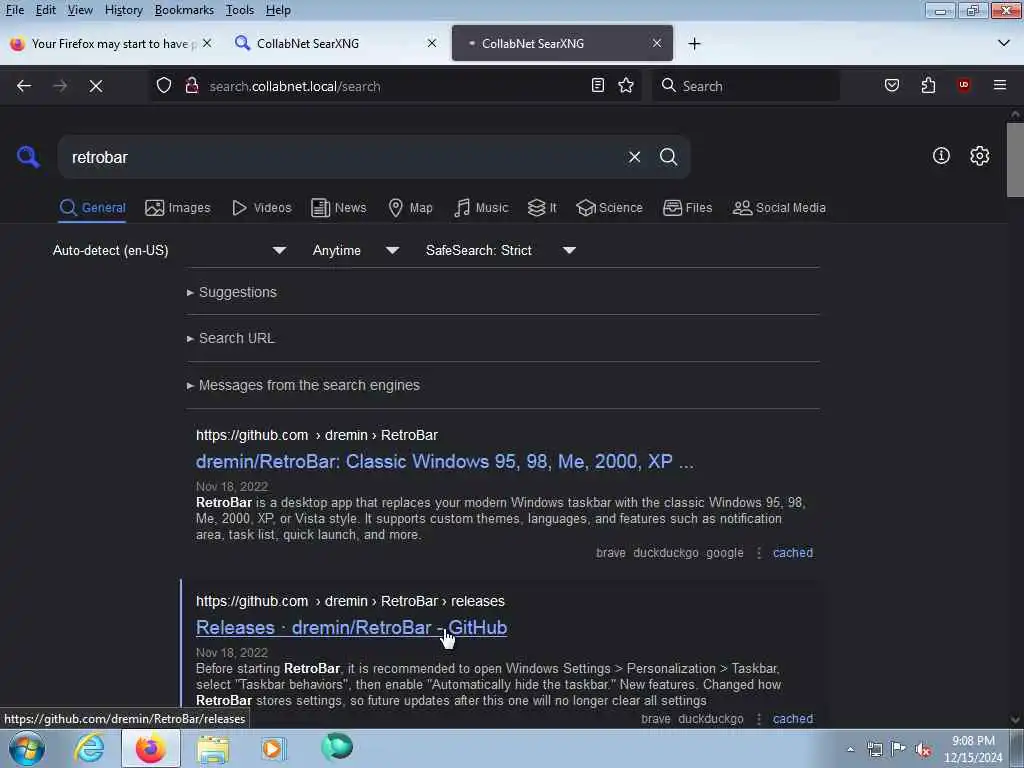Click the site security lock icon

(191, 86)
